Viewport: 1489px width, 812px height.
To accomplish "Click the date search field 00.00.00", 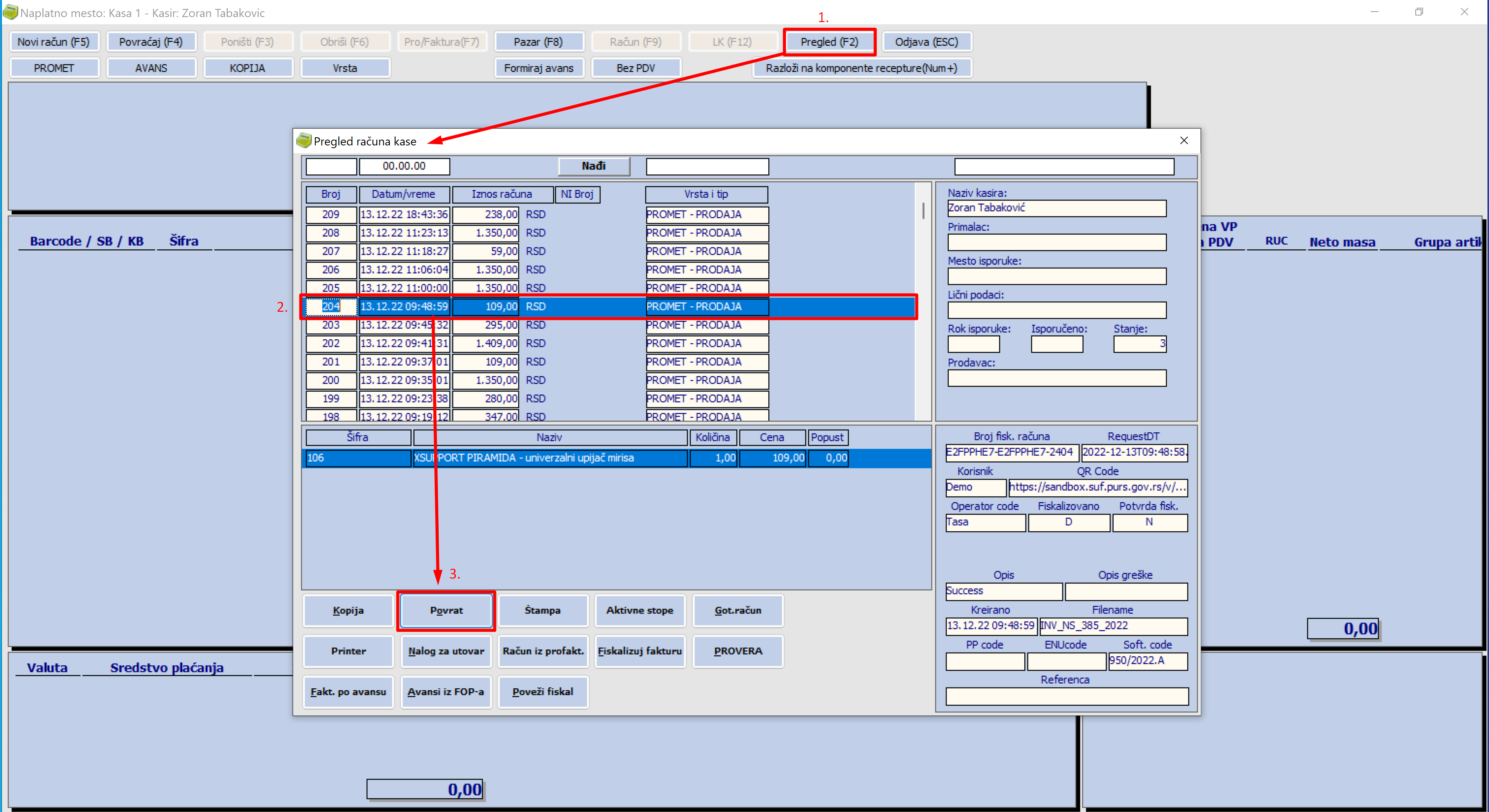I will coord(404,166).
